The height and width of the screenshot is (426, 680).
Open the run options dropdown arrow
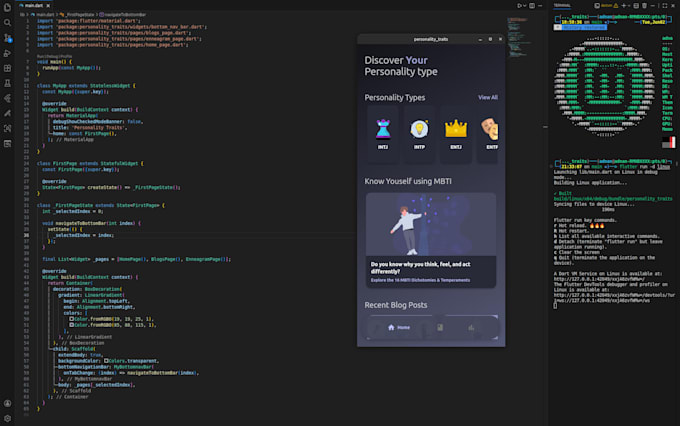point(524,6)
